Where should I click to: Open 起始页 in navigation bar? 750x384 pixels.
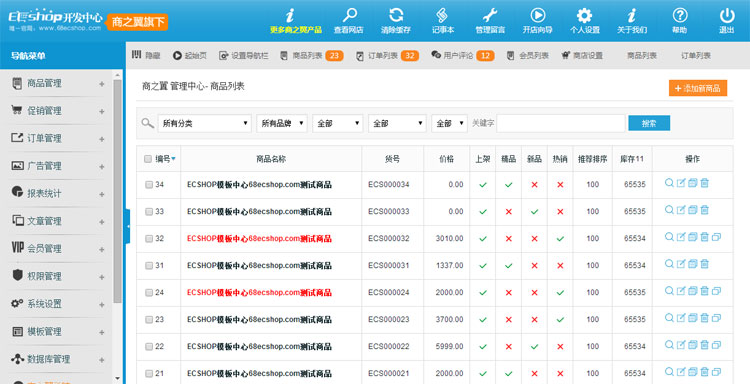(190, 55)
